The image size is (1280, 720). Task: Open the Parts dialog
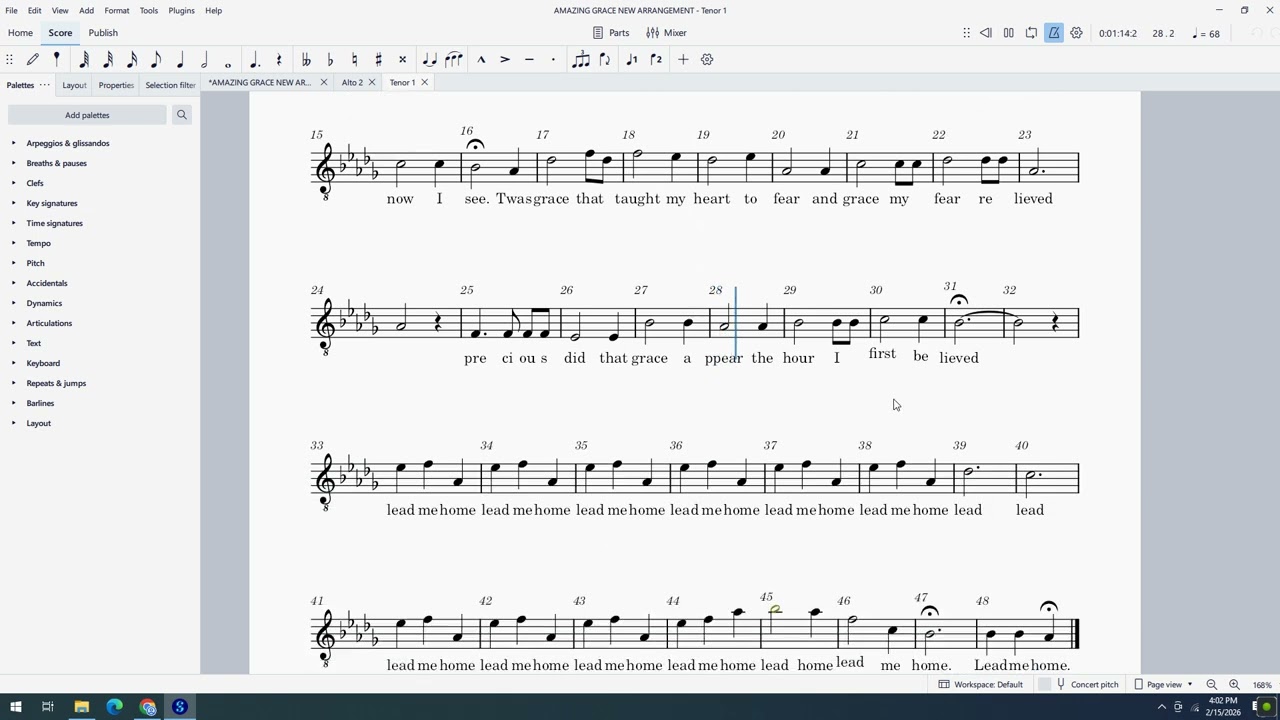pyautogui.click(x=611, y=33)
